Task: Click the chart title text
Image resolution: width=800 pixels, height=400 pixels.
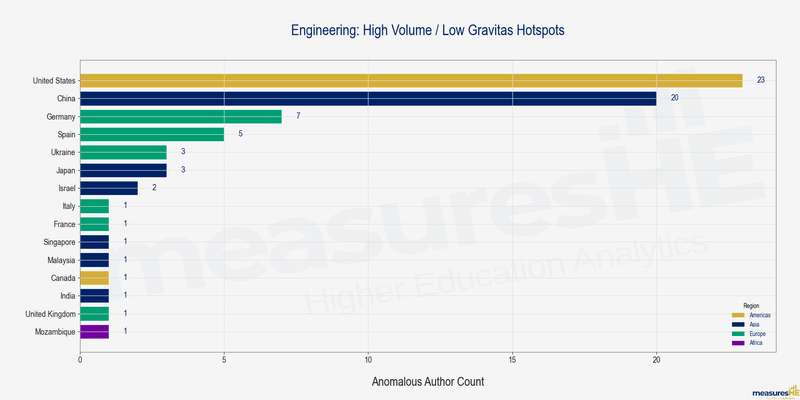Action: coord(428,31)
